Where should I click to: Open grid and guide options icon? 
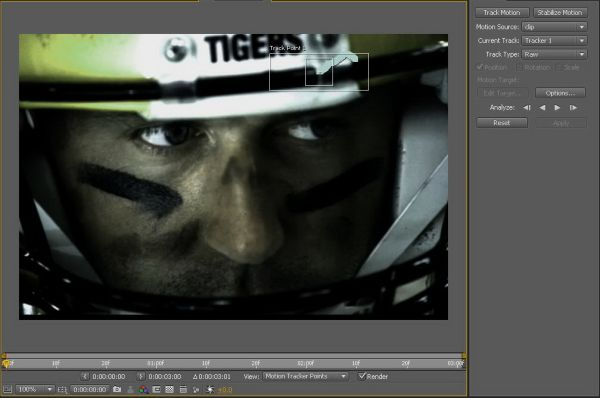coord(62,390)
